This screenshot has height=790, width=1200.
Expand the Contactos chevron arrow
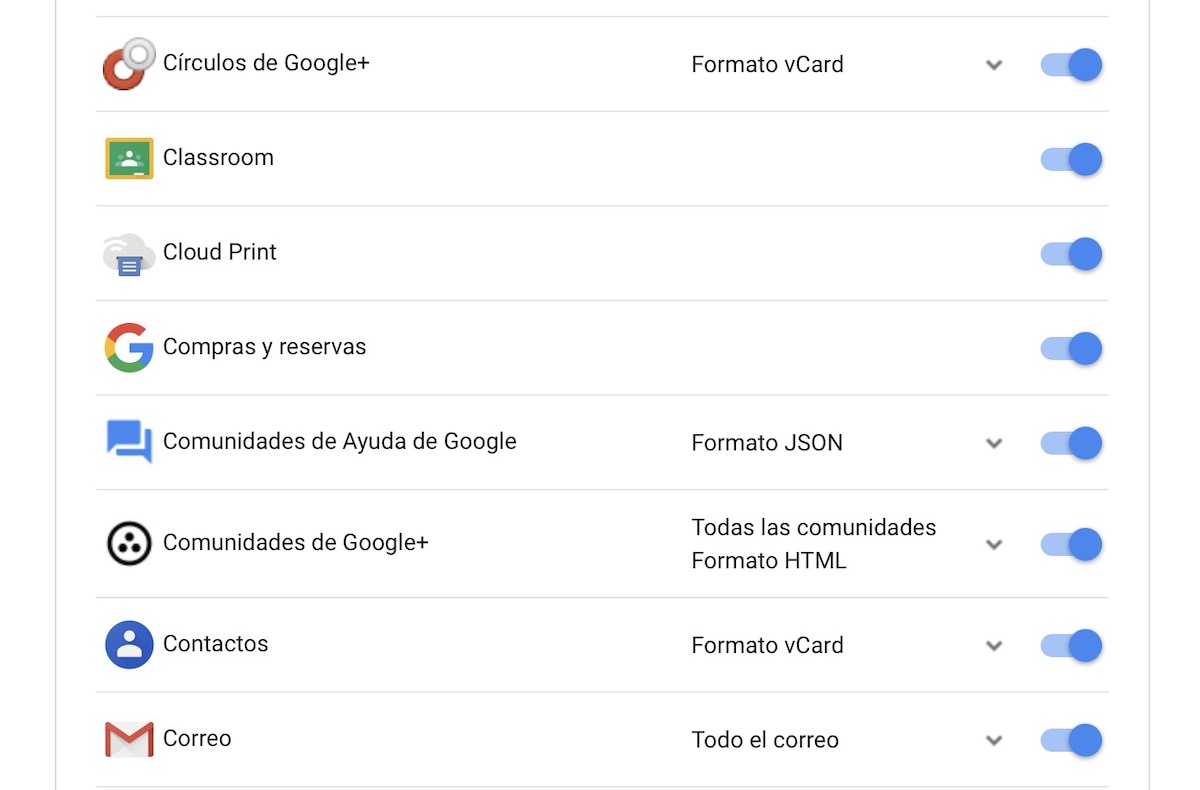click(994, 646)
